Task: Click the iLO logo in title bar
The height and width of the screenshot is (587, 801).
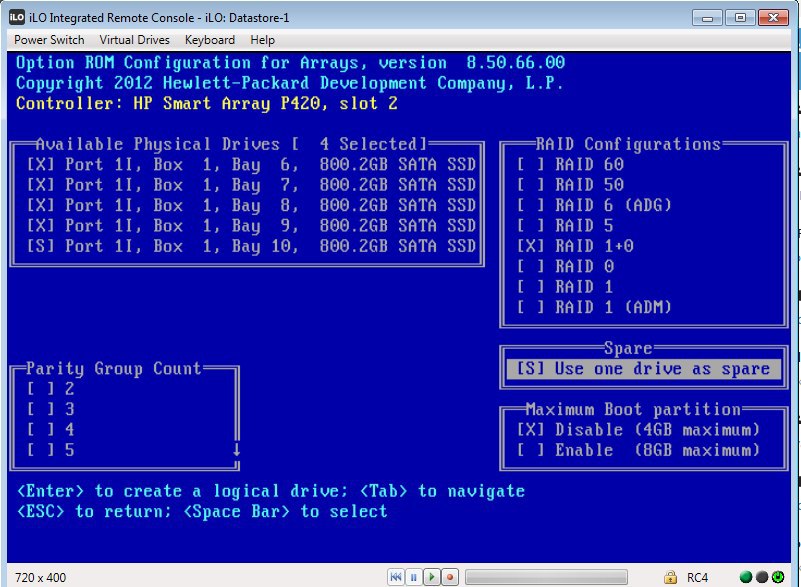Action: click(x=16, y=17)
